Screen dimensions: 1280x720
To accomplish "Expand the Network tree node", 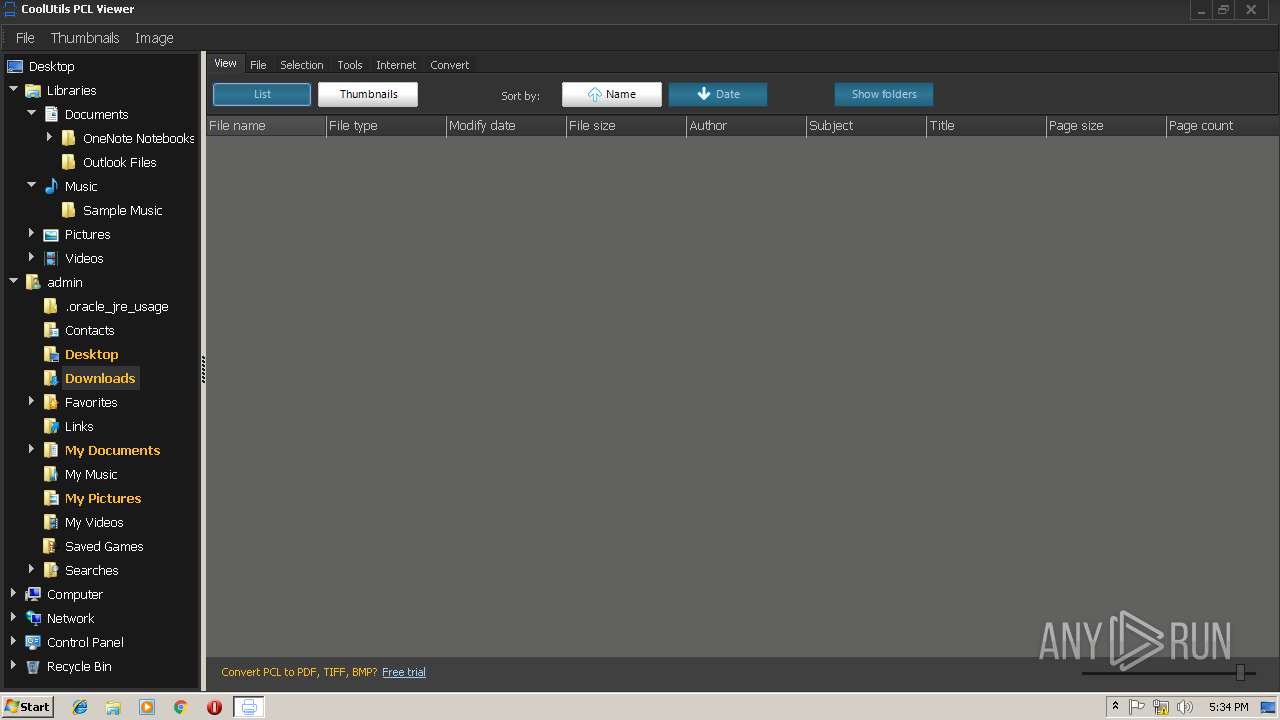I will (x=13, y=618).
